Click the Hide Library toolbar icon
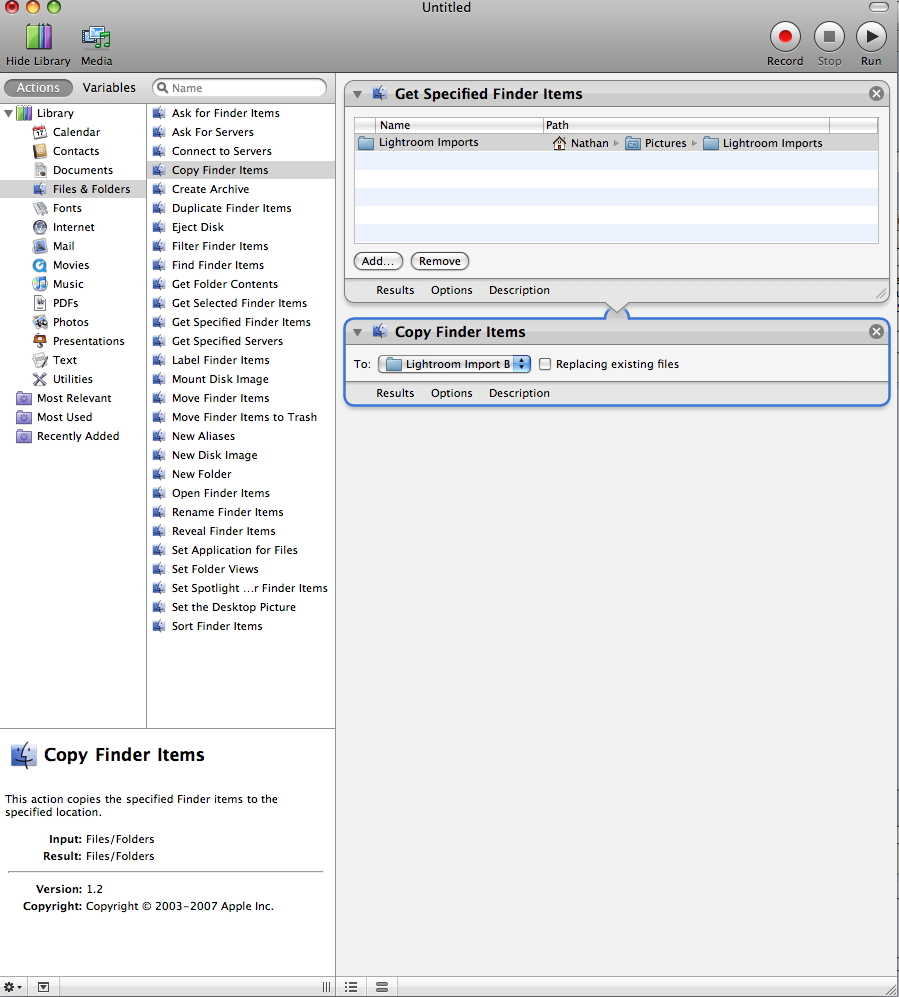Image resolution: width=899 pixels, height=997 pixels. coord(38,37)
